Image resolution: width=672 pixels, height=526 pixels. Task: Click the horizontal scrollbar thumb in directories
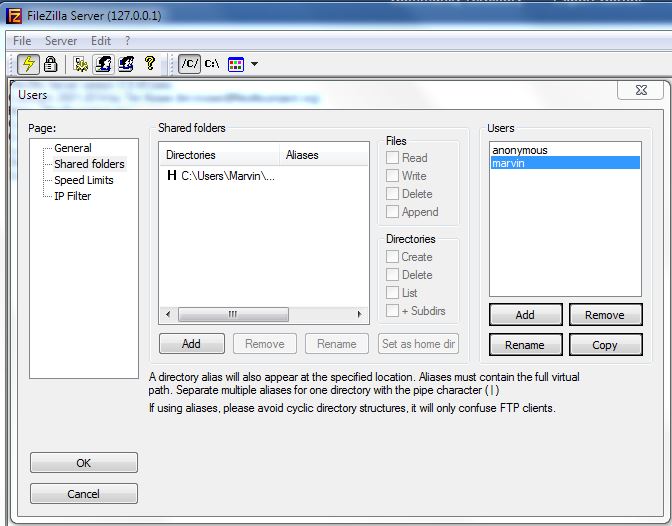(x=233, y=315)
